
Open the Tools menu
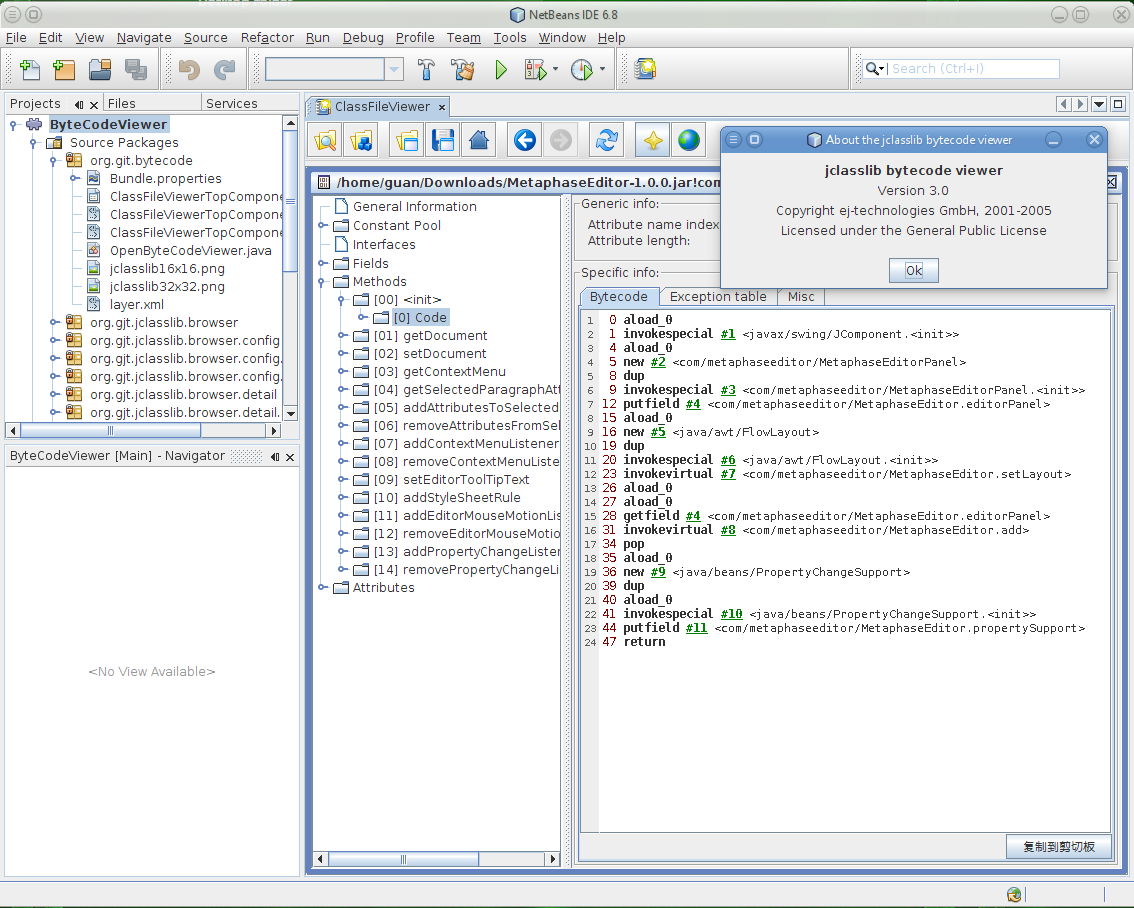click(510, 38)
